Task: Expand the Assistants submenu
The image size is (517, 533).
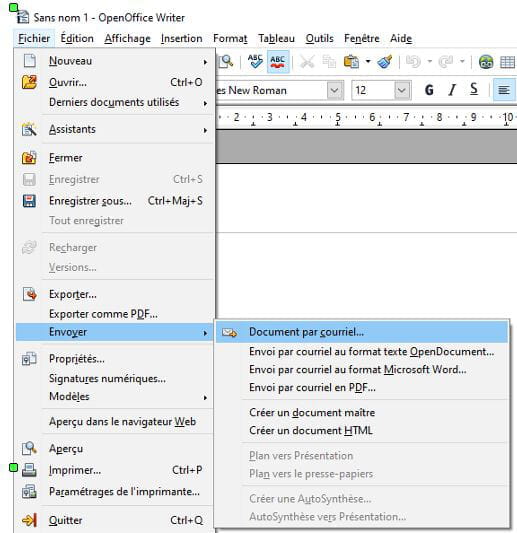Action: click(205, 131)
